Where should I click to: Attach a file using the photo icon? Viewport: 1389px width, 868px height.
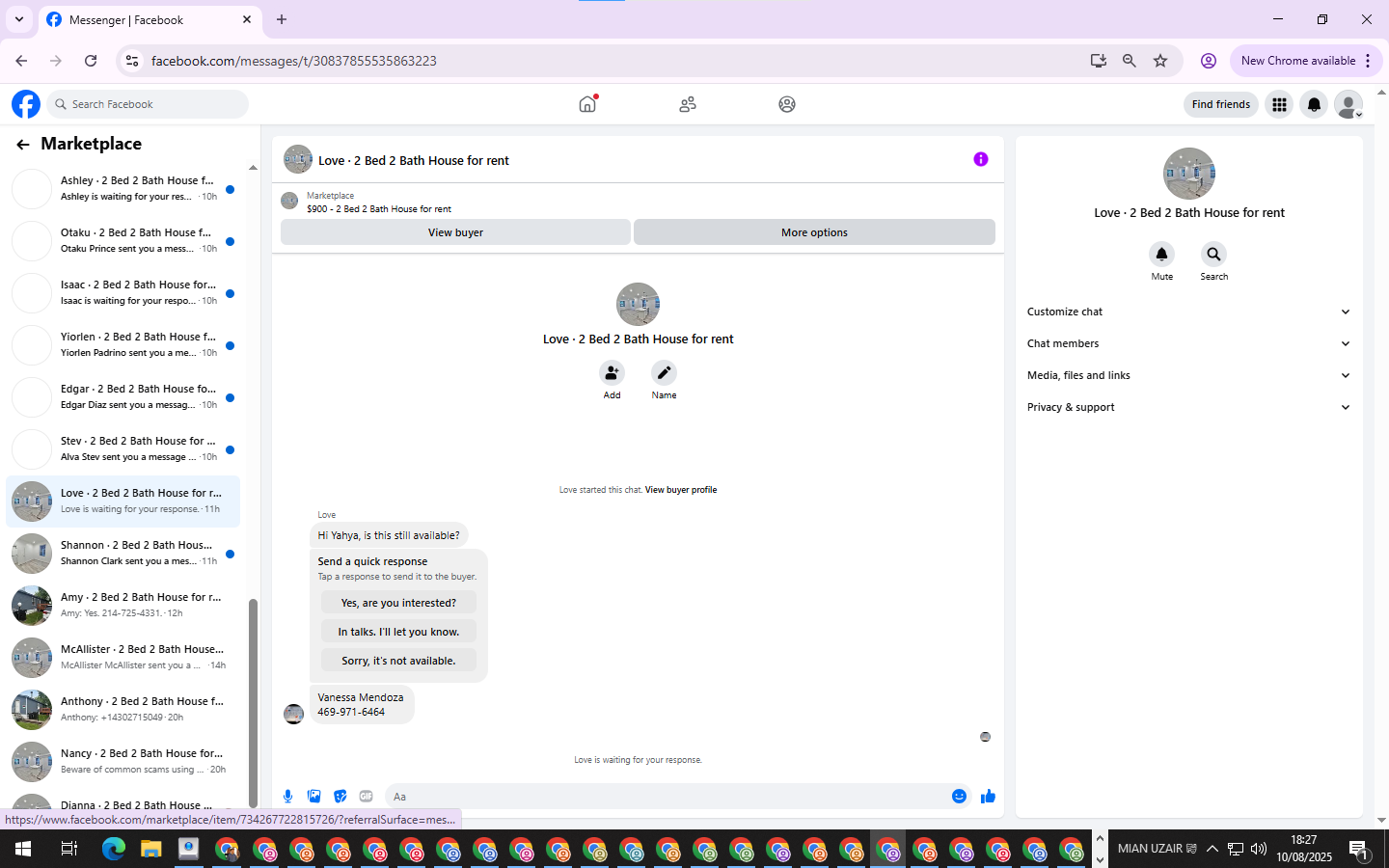[x=313, y=797]
